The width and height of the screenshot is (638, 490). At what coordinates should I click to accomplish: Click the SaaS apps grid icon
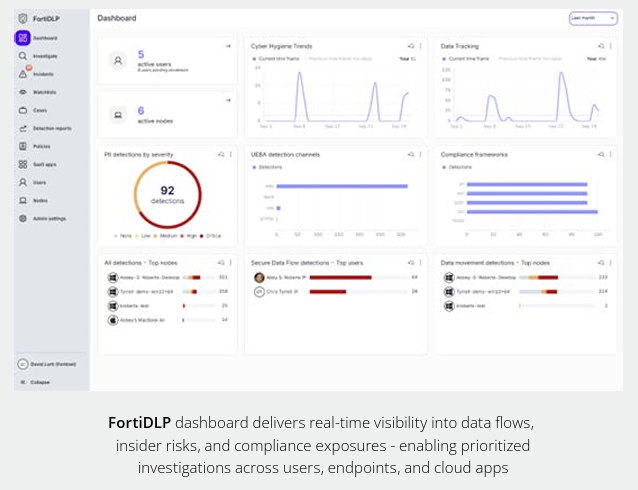coord(23,164)
